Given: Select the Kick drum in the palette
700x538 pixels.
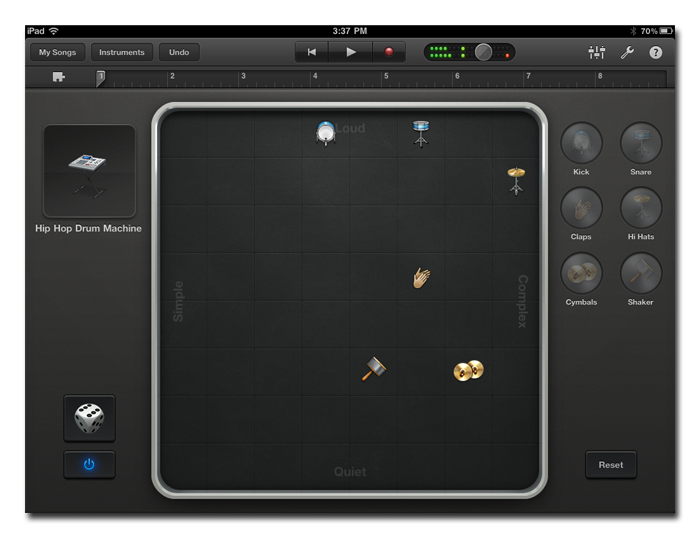Looking at the screenshot, I should pyautogui.click(x=581, y=143).
